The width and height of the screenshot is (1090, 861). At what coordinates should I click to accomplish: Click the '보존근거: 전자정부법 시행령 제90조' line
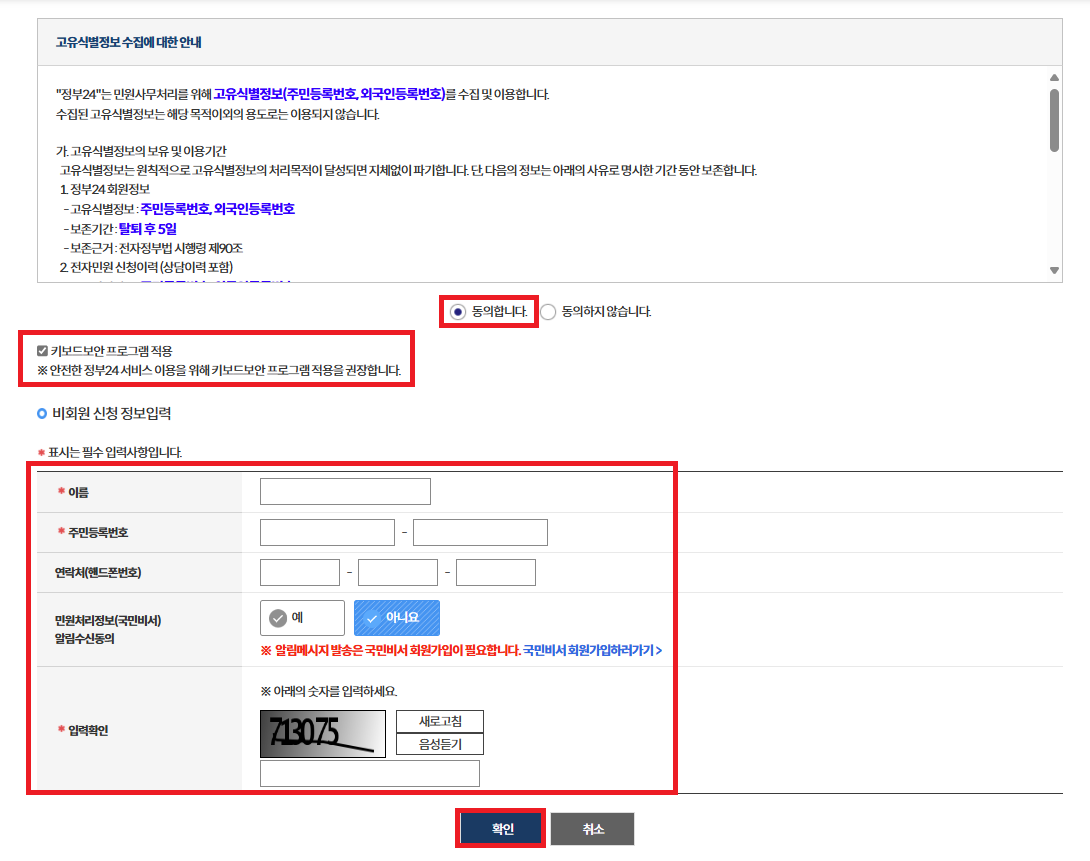(x=152, y=248)
